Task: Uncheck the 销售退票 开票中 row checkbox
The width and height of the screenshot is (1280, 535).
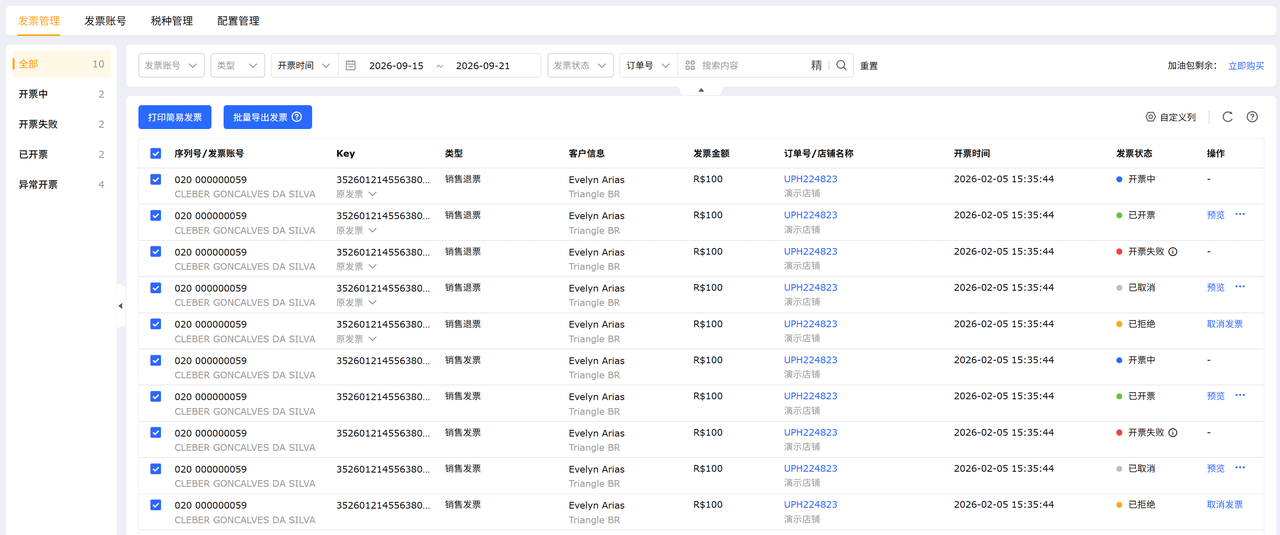Action: pyautogui.click(x=155, y=180)
